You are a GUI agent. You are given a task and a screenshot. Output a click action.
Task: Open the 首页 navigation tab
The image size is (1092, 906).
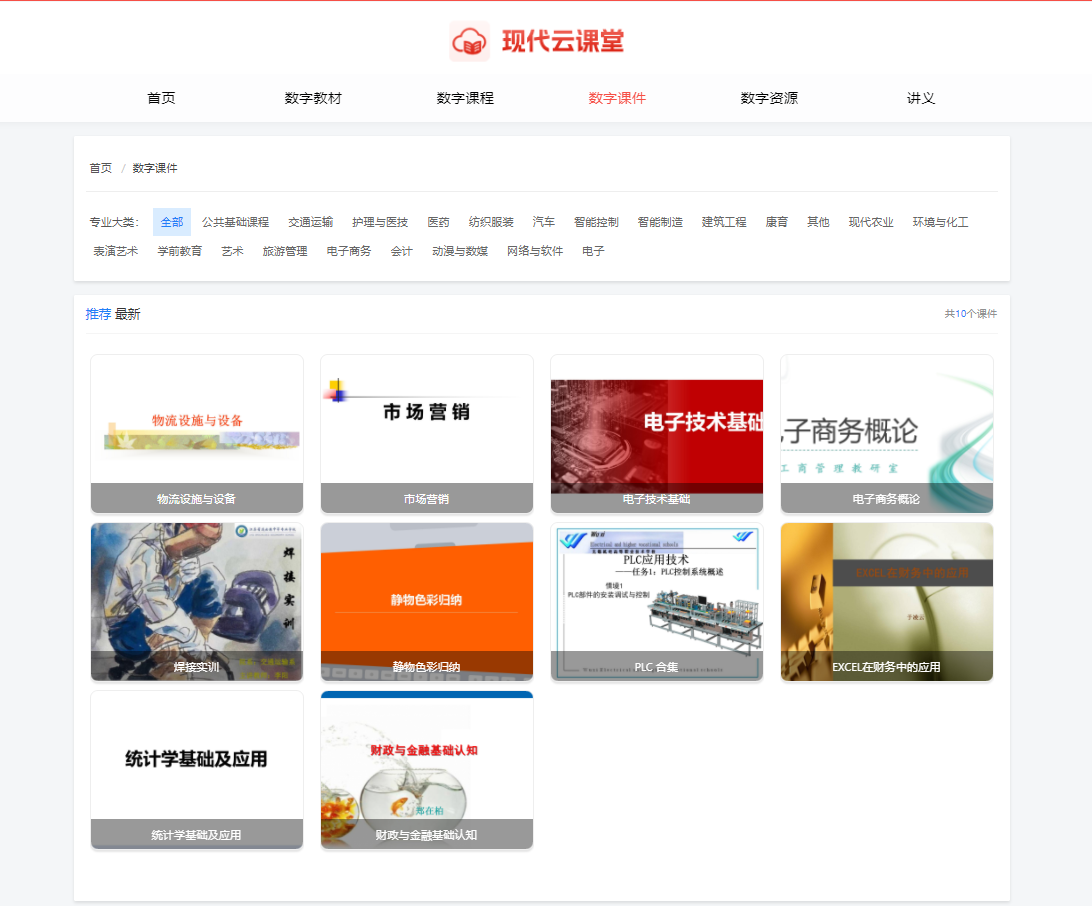click(x=161, y=98)
